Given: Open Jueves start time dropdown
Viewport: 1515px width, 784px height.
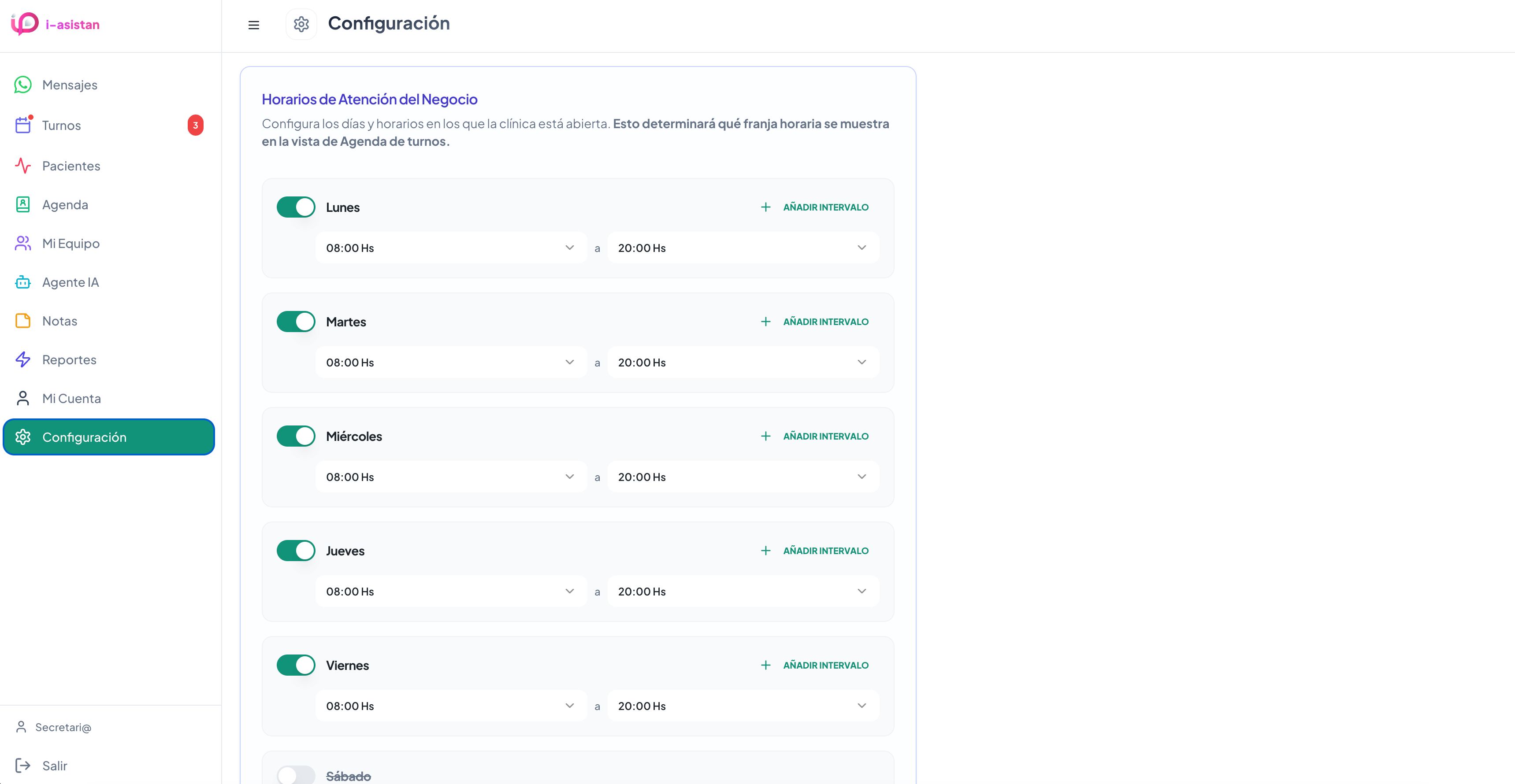Looking at the screenshot, I should point(451,591).
